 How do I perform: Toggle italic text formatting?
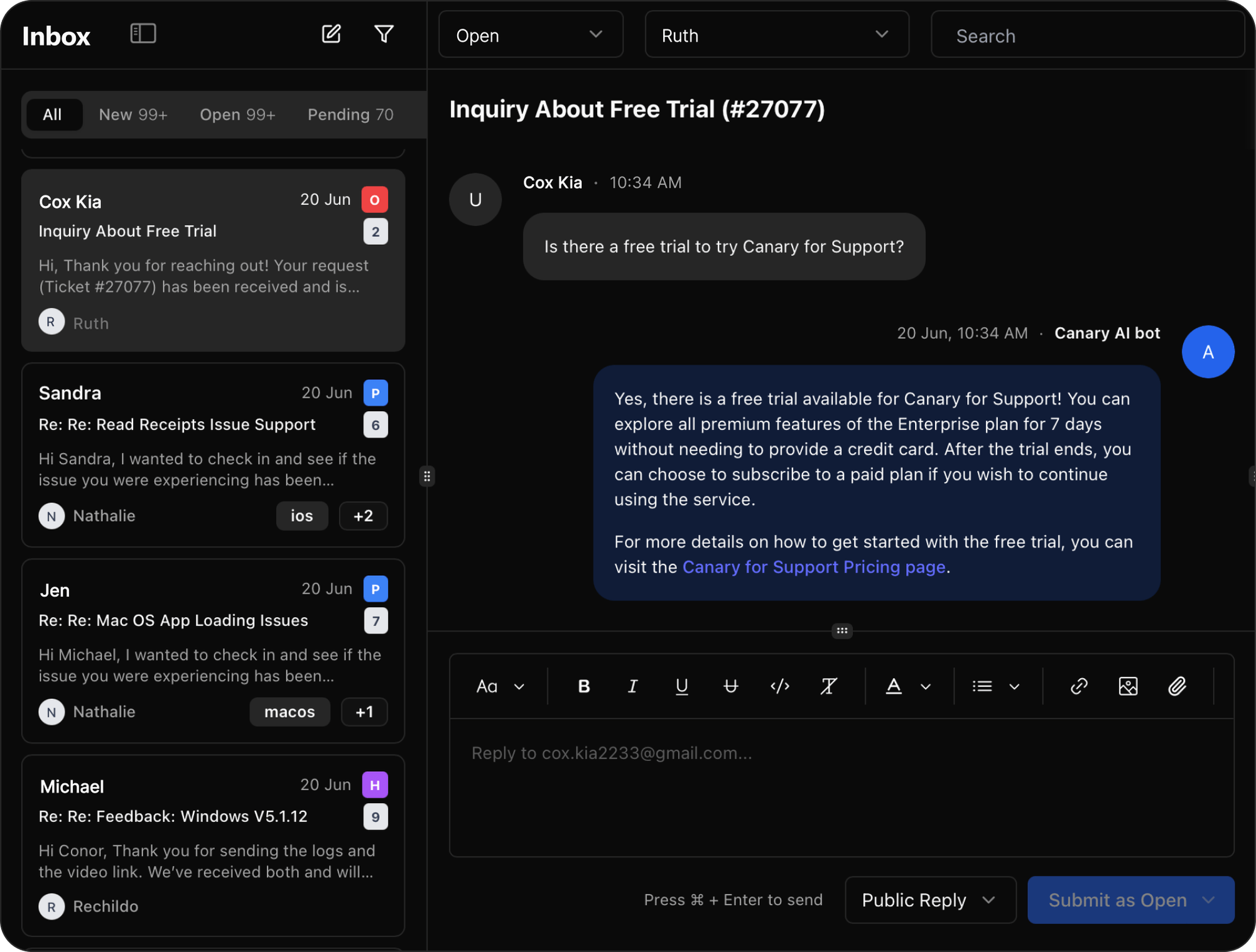click(632, 686)
